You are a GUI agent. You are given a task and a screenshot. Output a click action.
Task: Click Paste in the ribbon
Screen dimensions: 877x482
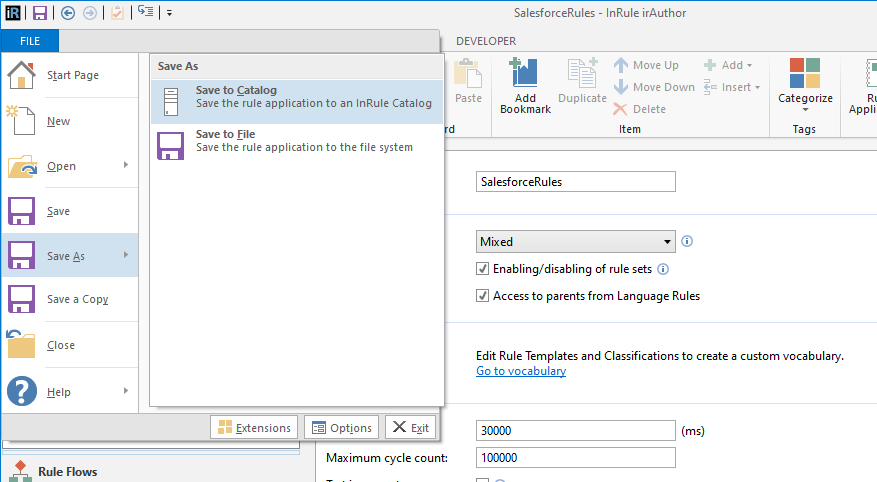468,82
